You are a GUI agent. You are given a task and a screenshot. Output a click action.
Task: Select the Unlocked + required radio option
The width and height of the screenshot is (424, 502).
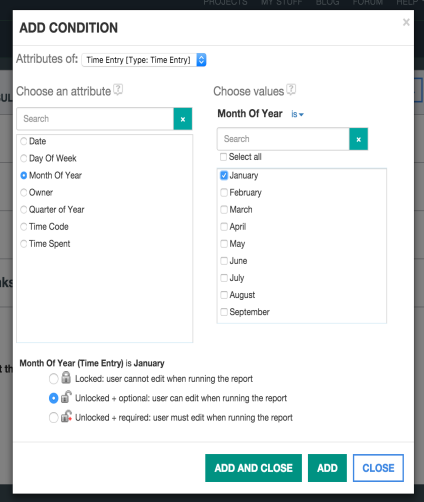tap(53, 417)
